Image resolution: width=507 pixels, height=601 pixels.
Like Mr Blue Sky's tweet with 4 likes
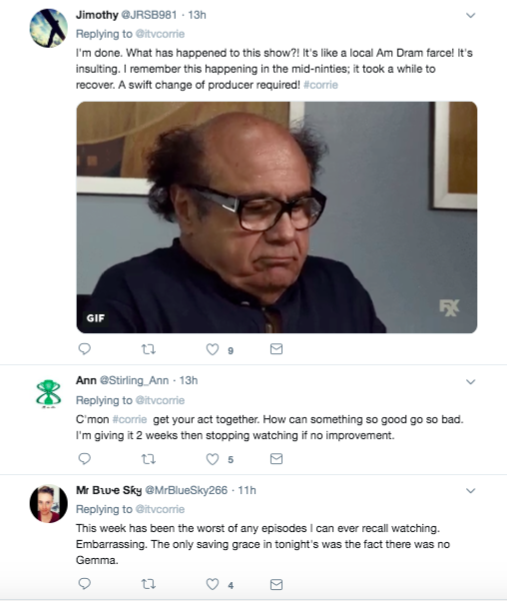pos(213,584)
